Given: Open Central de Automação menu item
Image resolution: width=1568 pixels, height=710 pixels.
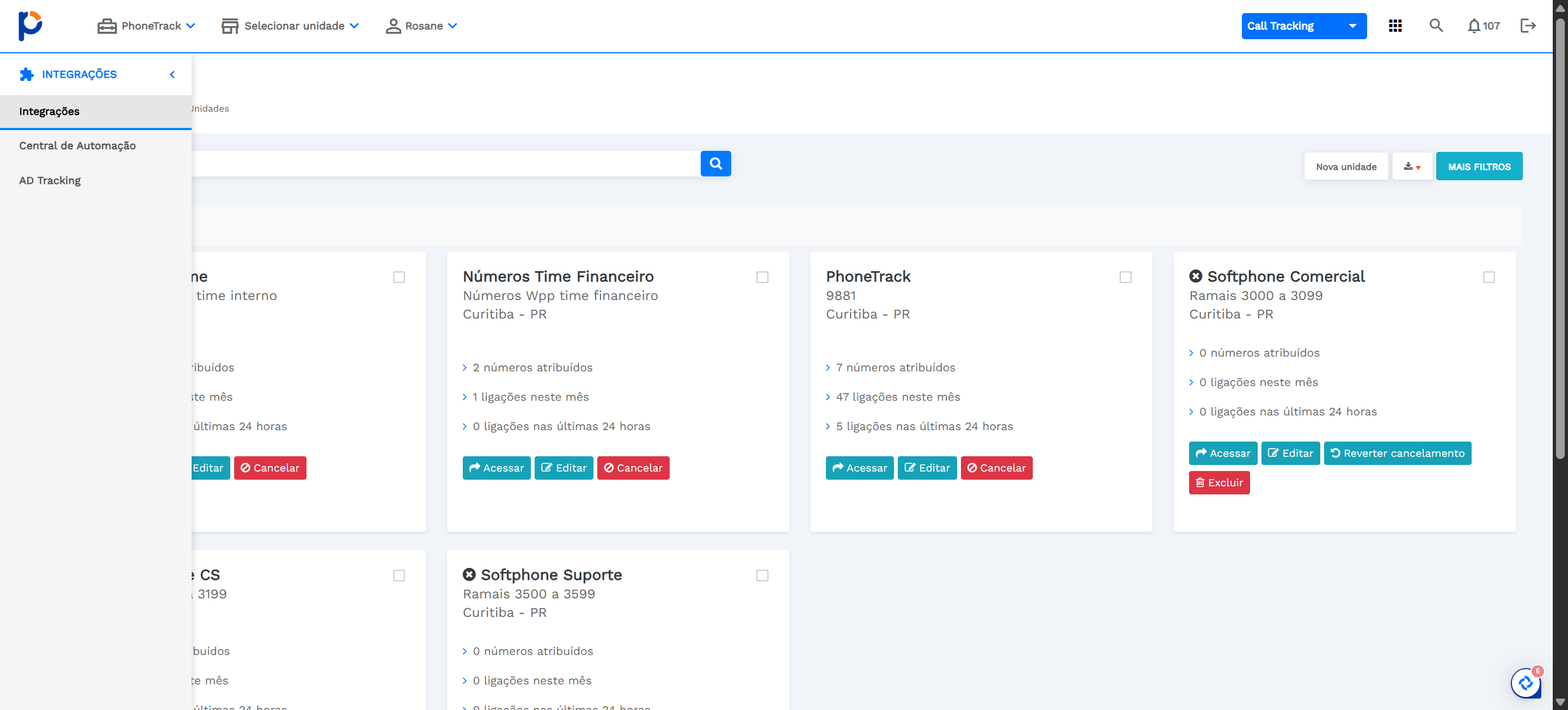Looking at the screenshot, I should (96, 145).
